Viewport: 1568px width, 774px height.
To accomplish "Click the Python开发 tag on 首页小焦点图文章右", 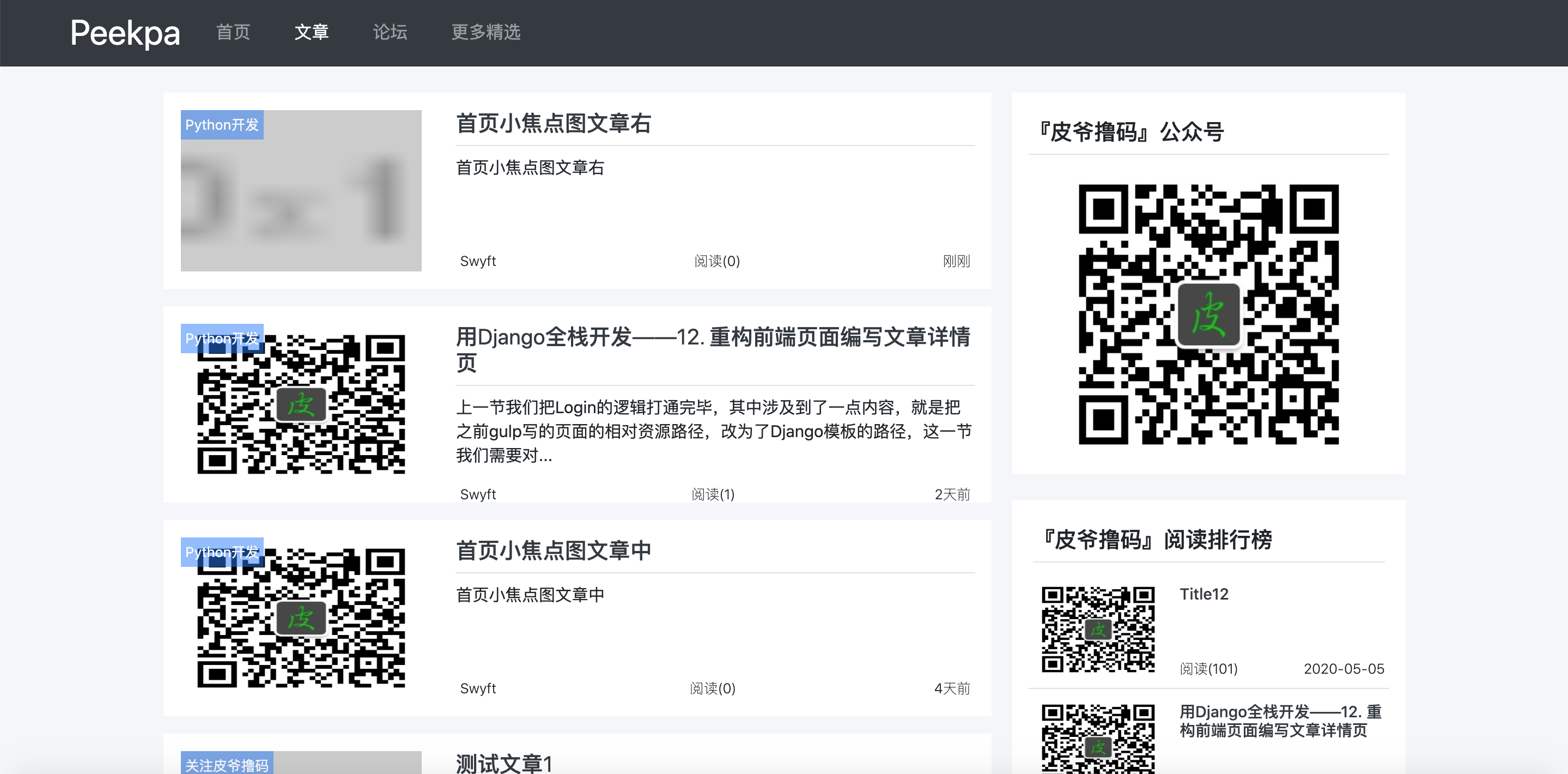I will coord(222,125).
